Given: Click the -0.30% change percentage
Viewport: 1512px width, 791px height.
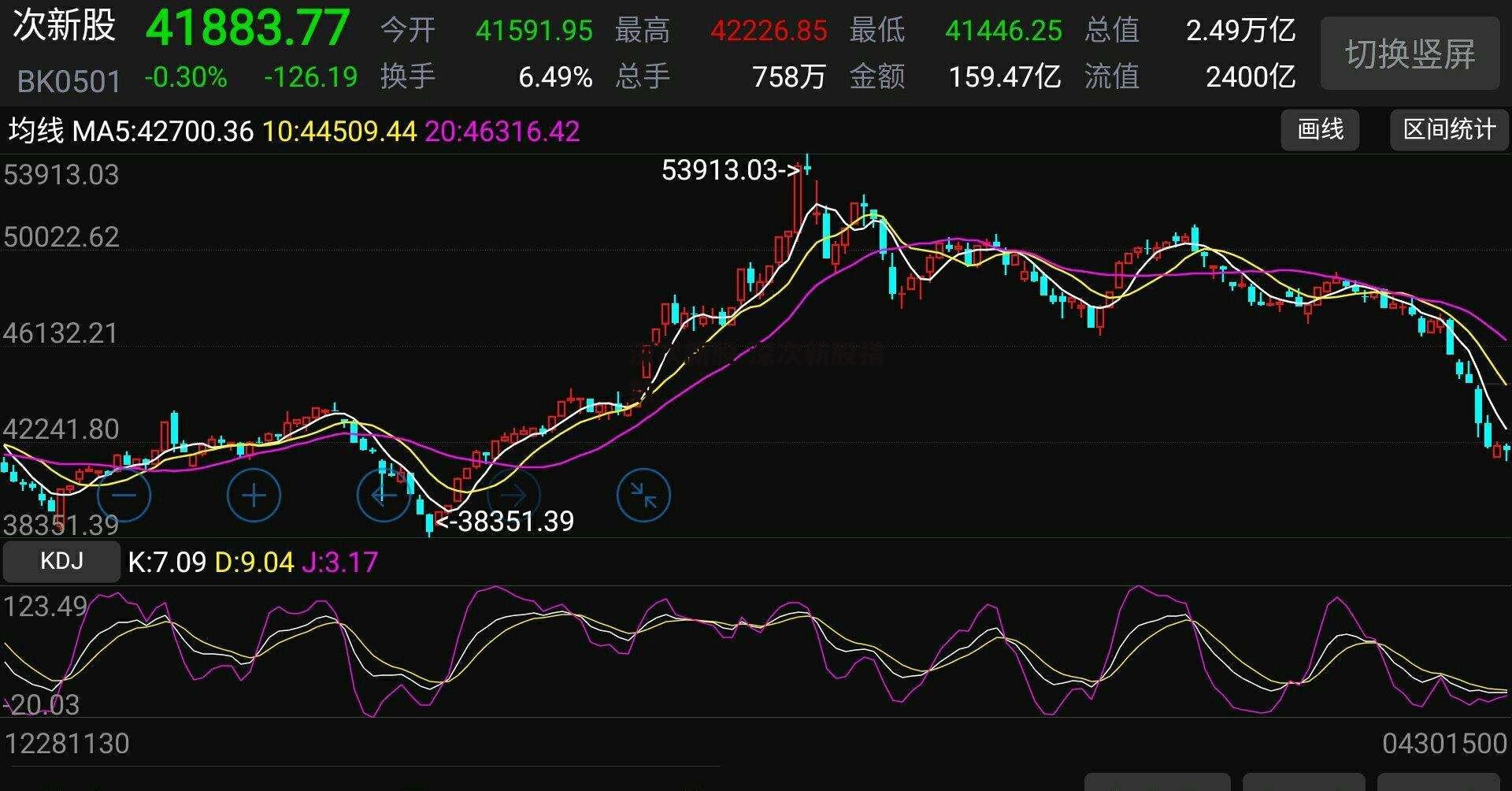Looking at the screenshot, I should click(x=186, y=77).
